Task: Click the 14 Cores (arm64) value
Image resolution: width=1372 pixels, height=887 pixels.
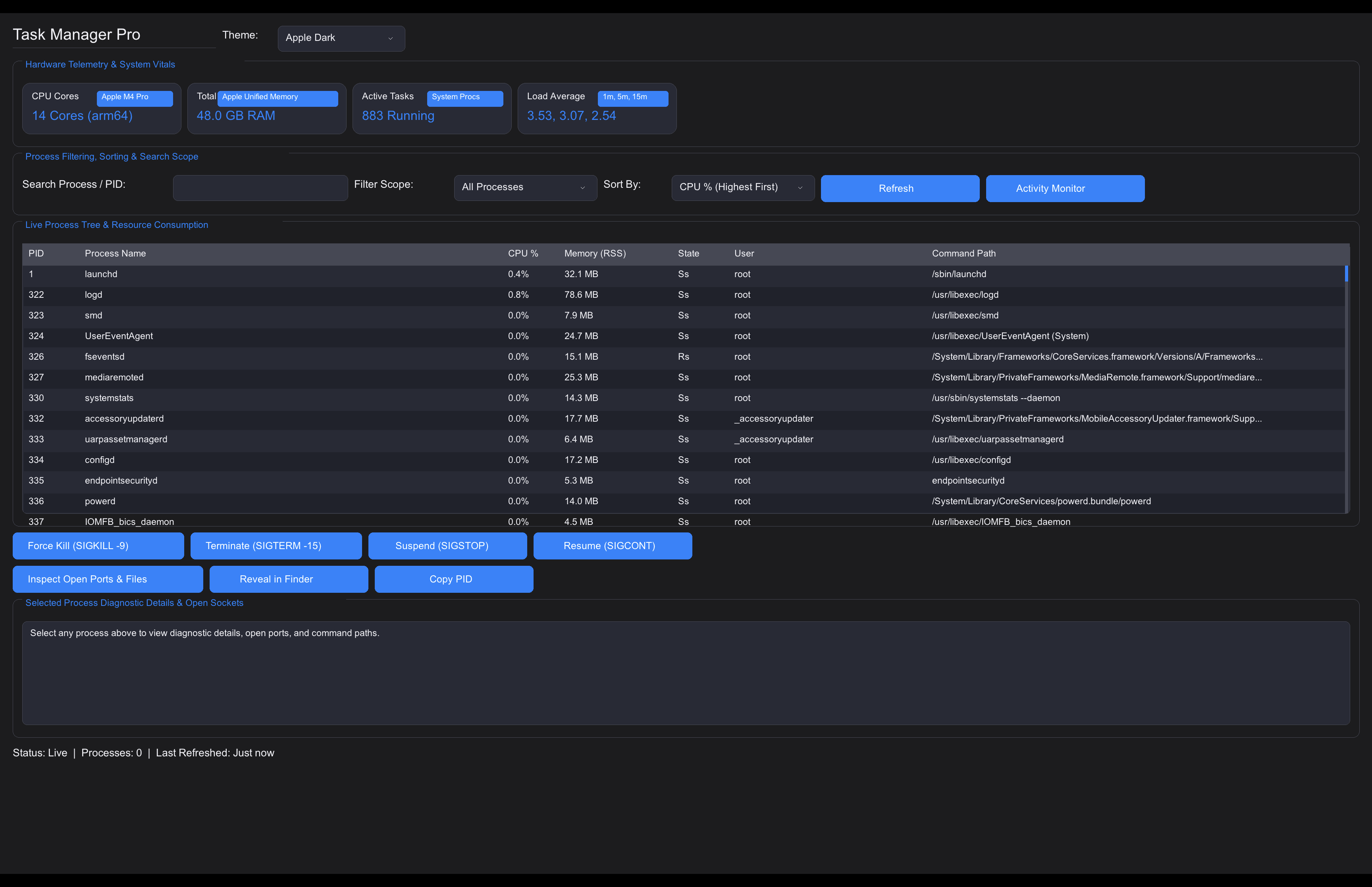Action: (82, 116)
